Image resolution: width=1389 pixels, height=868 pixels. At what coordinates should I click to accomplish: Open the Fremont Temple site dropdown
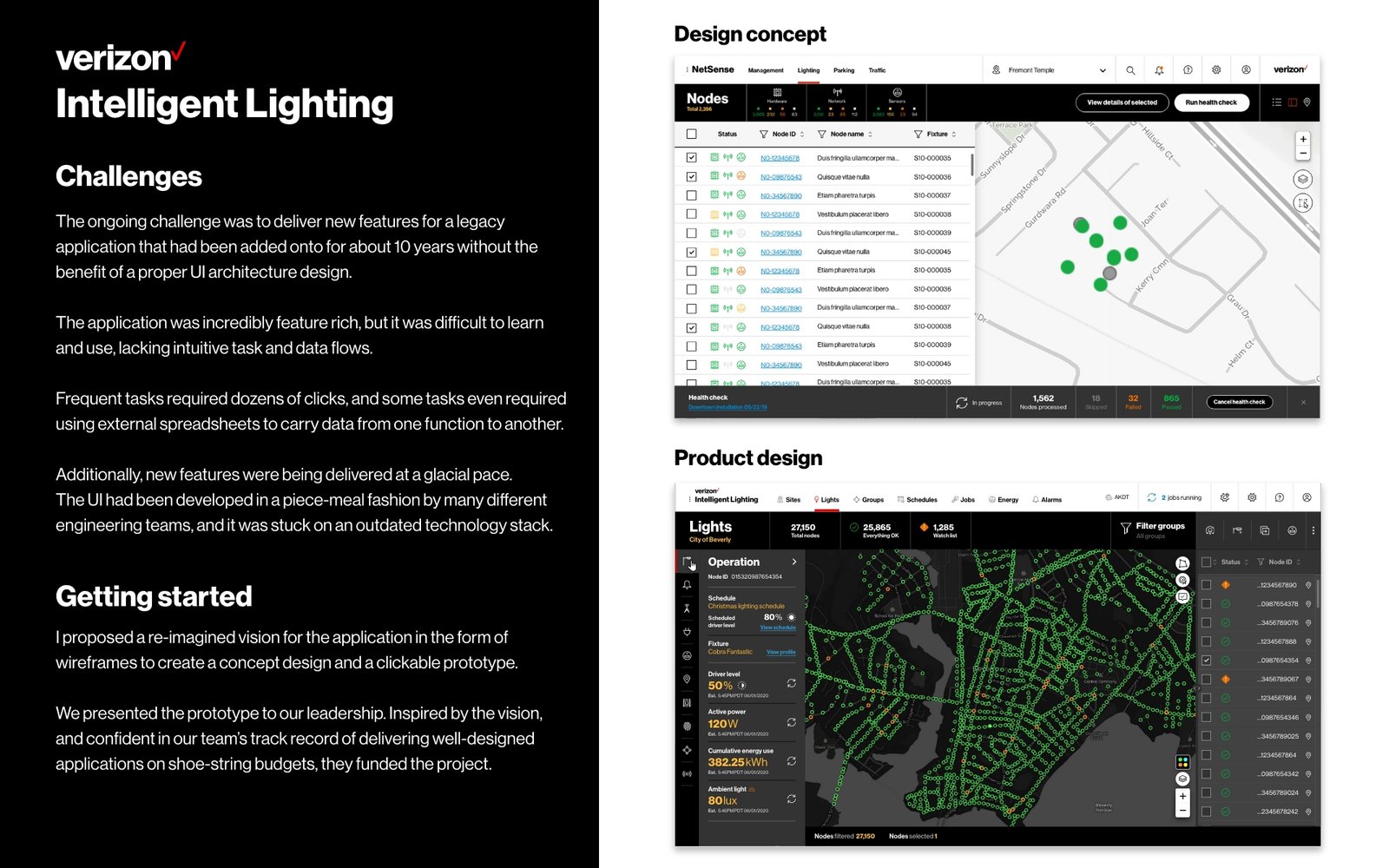[x=1049, y=70]
